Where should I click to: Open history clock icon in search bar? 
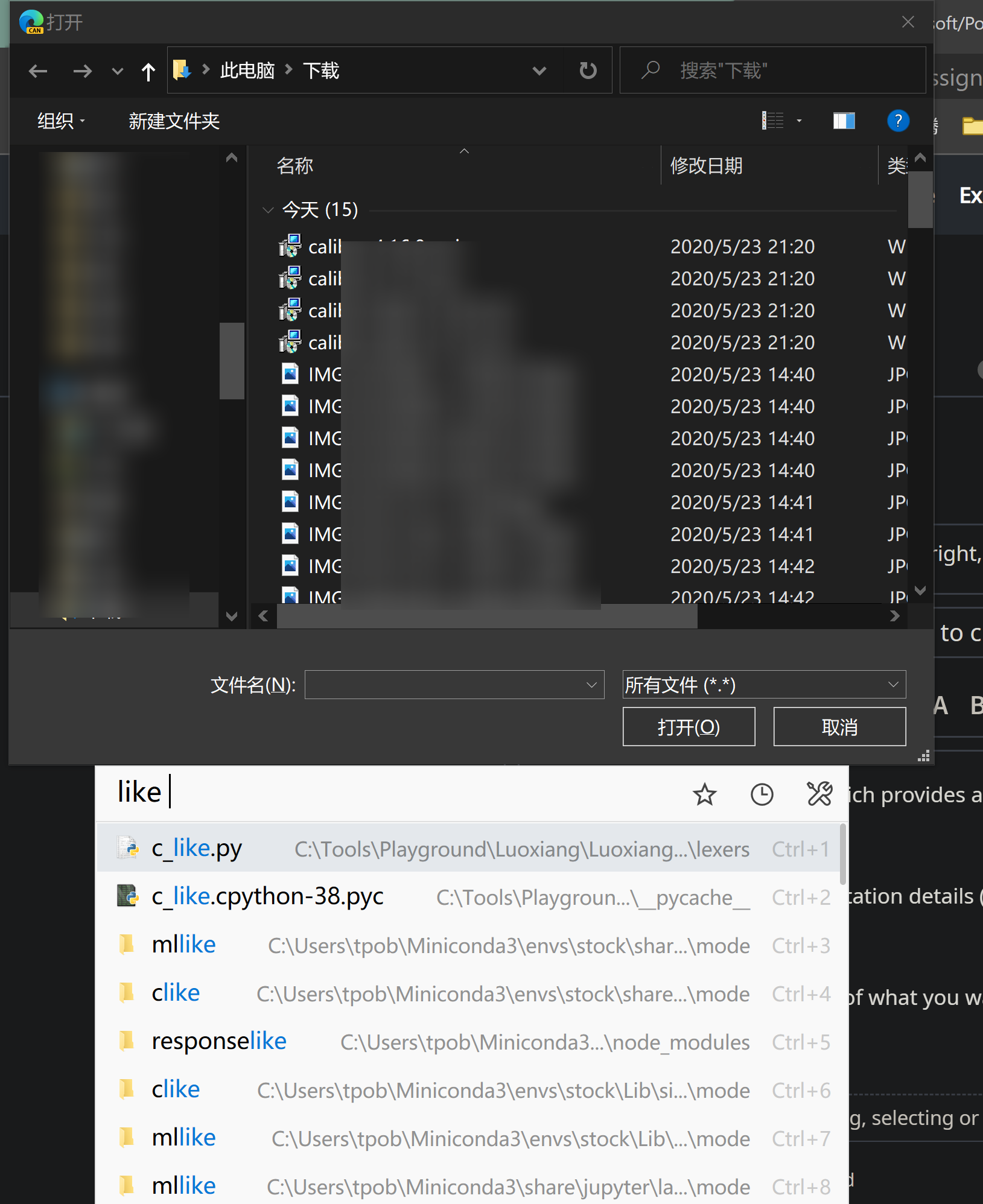pos(762,794)
